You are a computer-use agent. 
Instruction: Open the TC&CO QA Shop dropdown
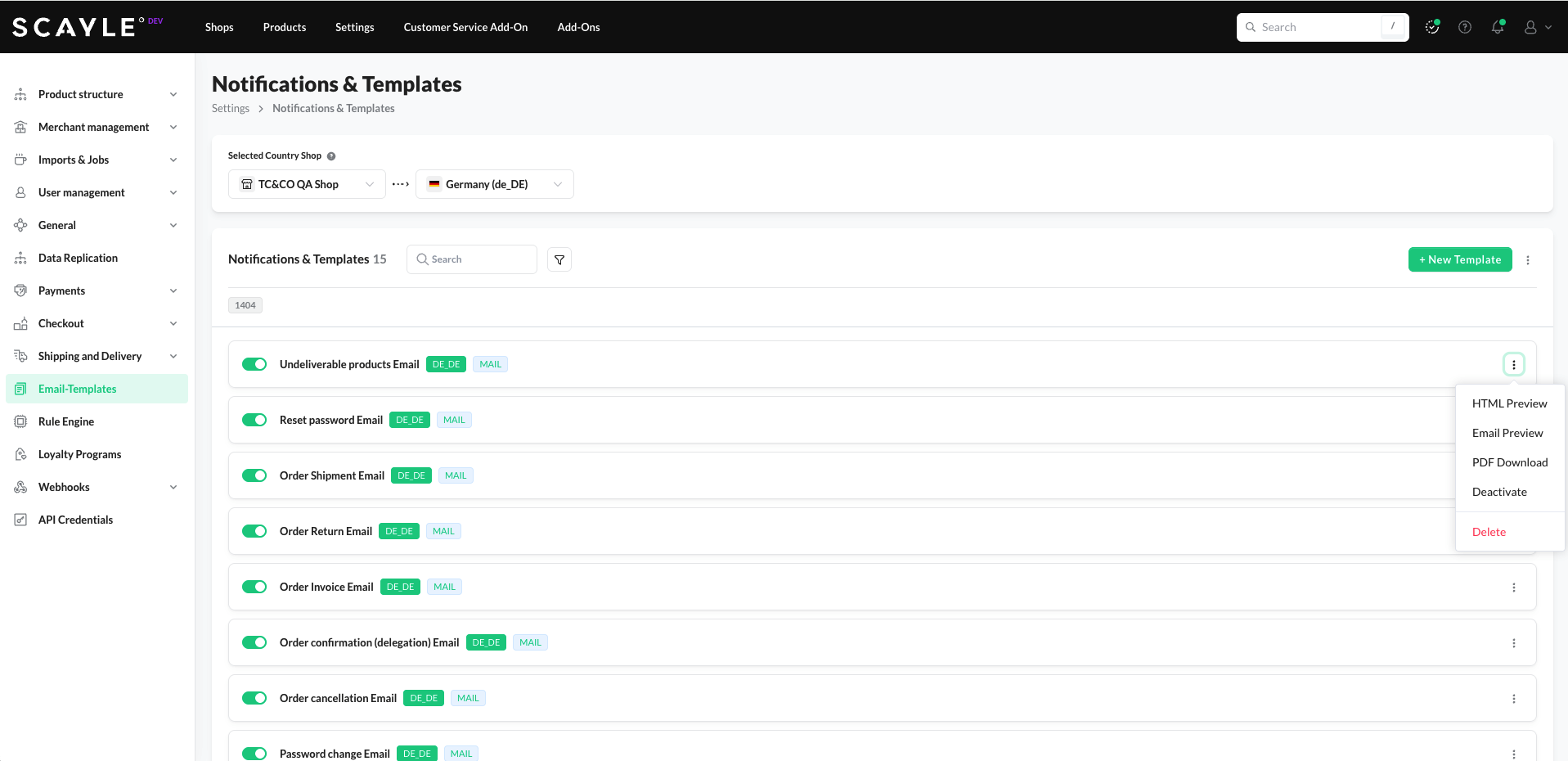click(307, 184)
